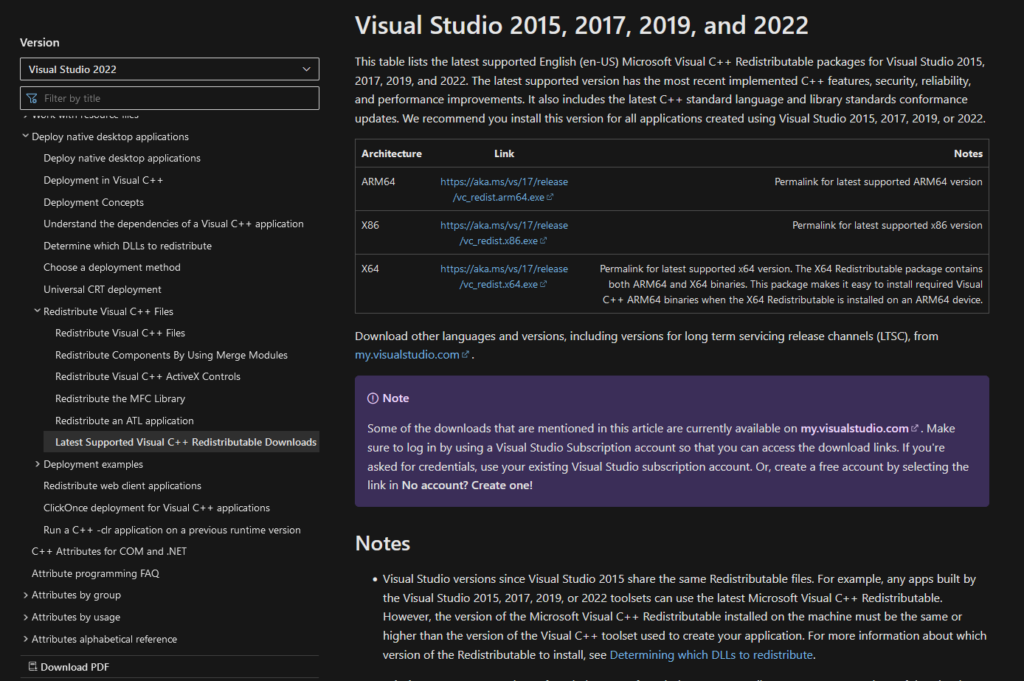Image resolution: width=1024 pixels, height=681 pixels.
Task: Open Deployment Concepts article
Action: click(93, 202)
